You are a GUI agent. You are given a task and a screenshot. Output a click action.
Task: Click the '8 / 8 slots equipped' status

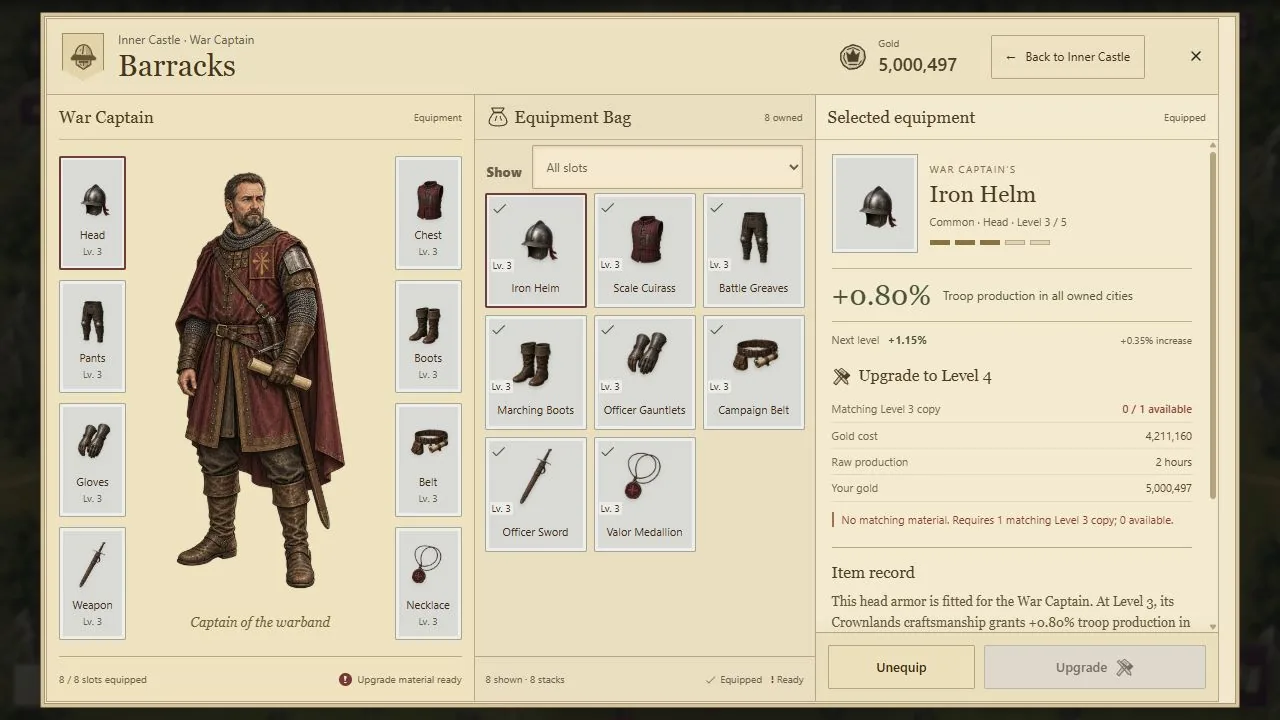pos(103,680)
